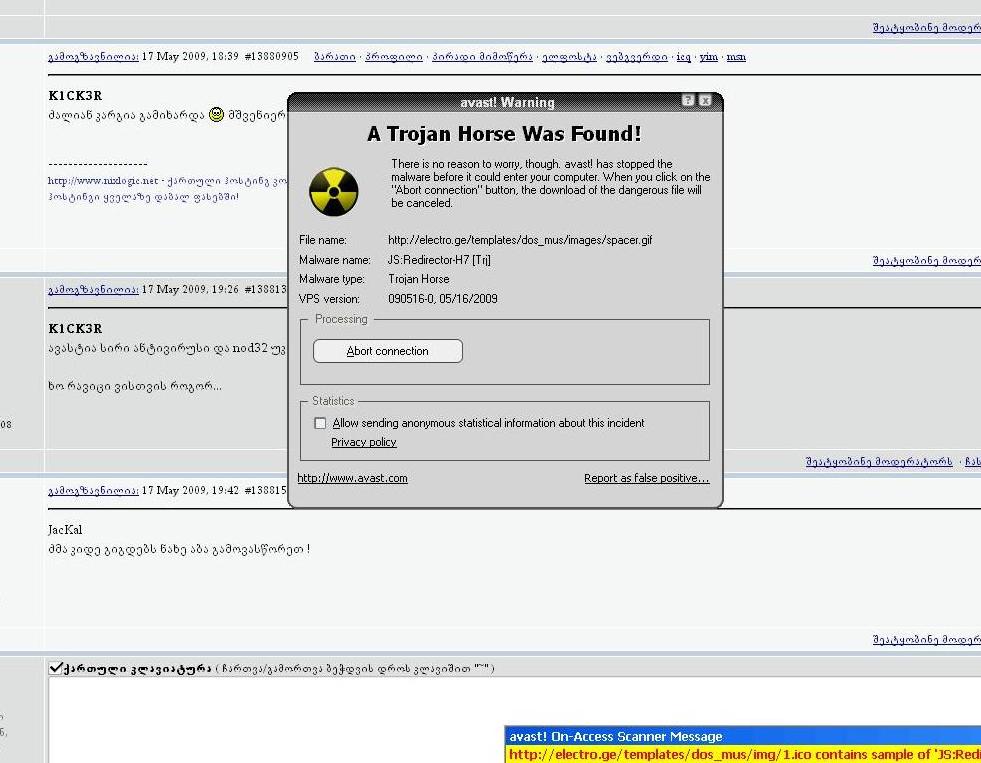
Task: Click Report as false positive link
Action: click(646, 478)
